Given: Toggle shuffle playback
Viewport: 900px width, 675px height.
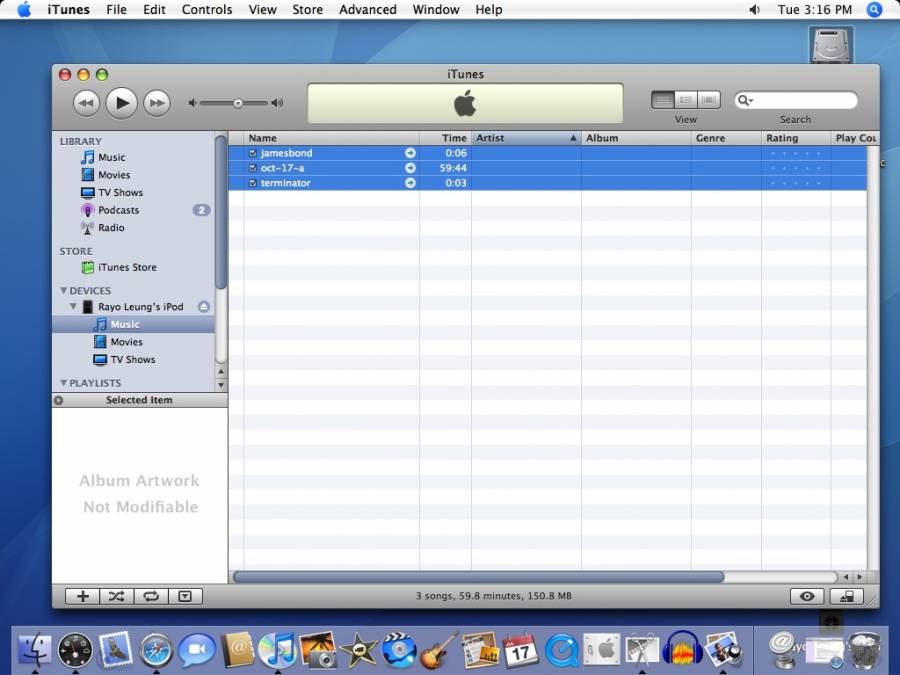Looking at the screenshot, I should coord(117,596).
